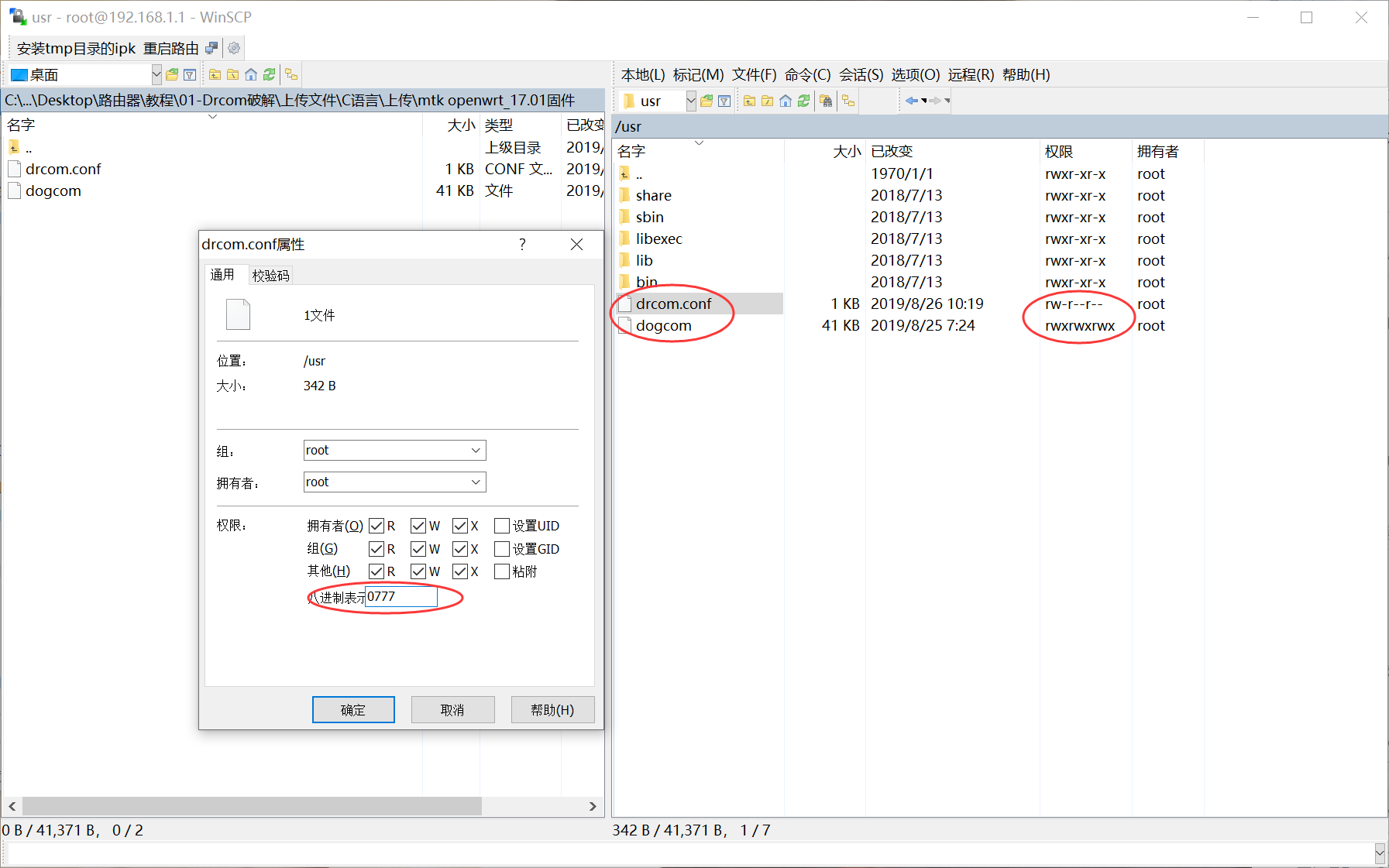The image size is (1389, 868).
Task: Click the grey forward arrow
Action: [x=935, y=101]
